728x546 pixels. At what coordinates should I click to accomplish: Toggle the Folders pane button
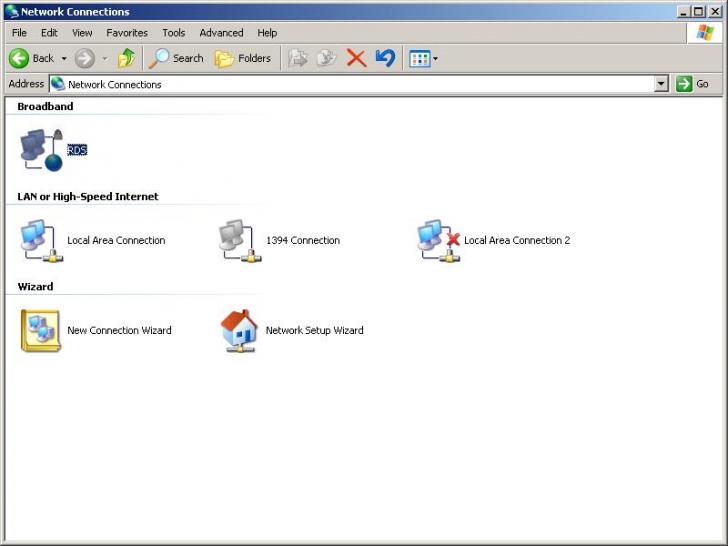tap(243, 59)
